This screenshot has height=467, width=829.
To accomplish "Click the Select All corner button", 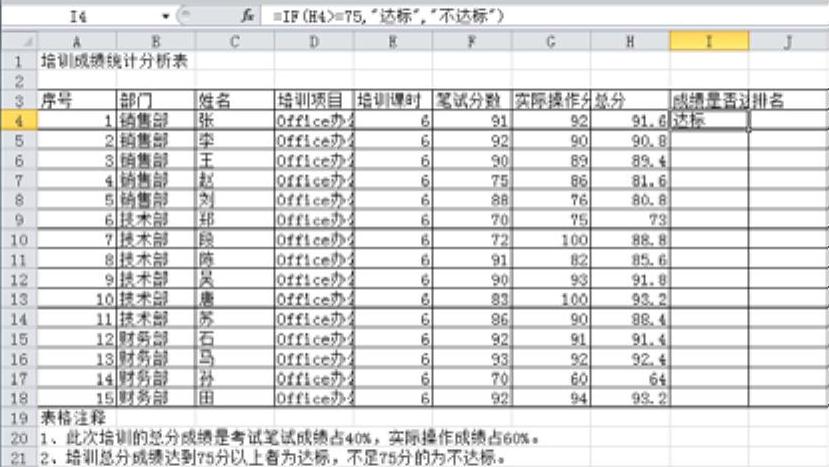I will (x=19, y=41).
